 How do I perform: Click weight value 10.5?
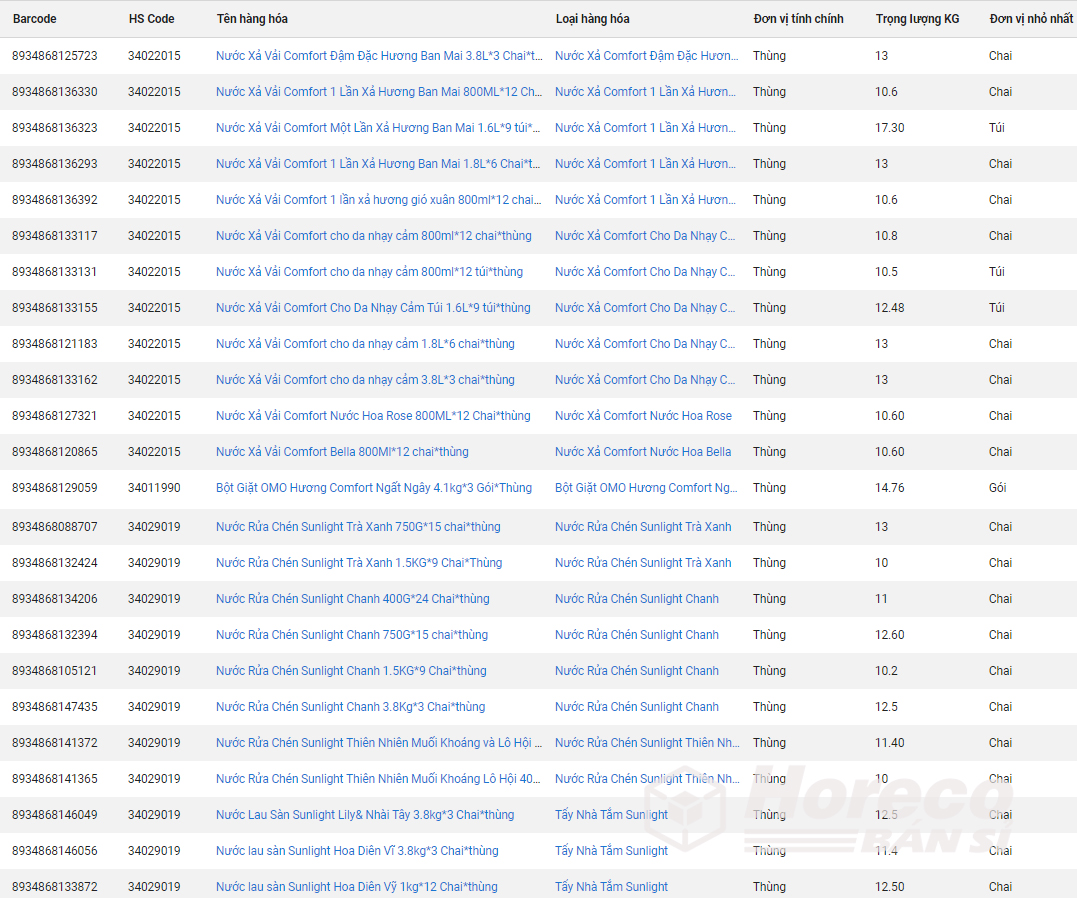click(886, 271)
